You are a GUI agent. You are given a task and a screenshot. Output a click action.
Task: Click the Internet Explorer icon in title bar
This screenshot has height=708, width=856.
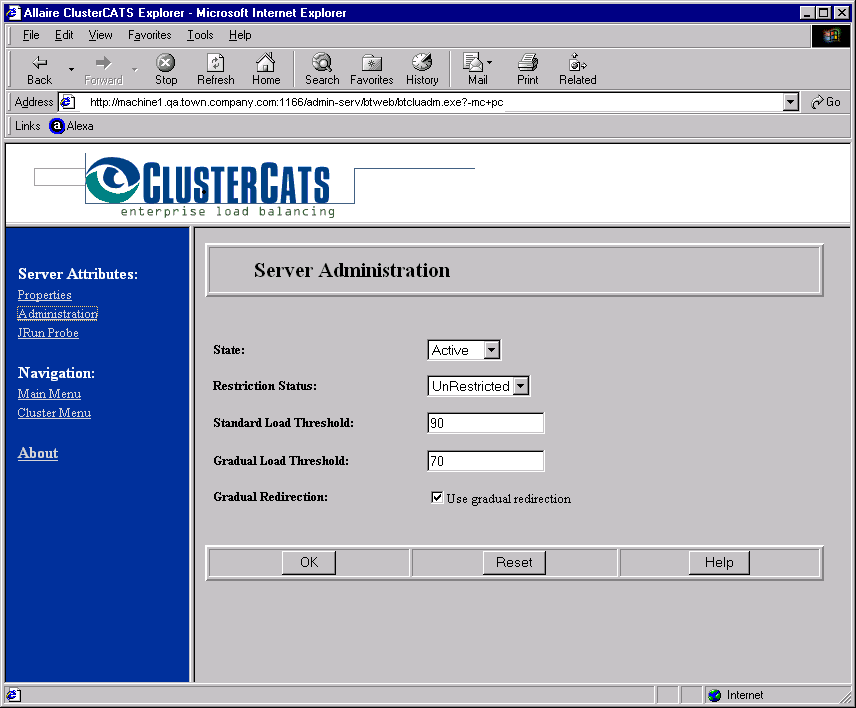point(13,13)
